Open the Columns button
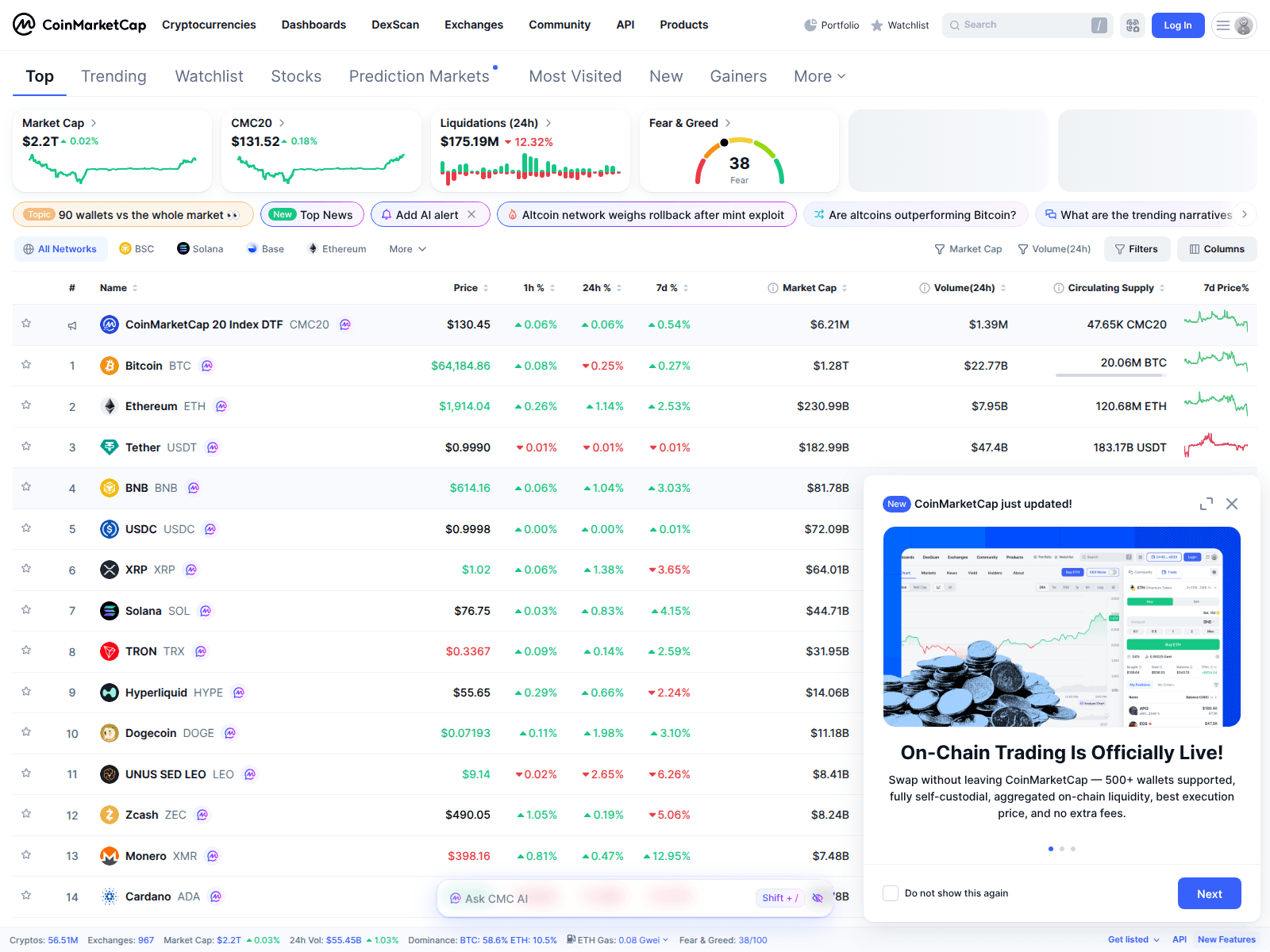 point(1217,249)
